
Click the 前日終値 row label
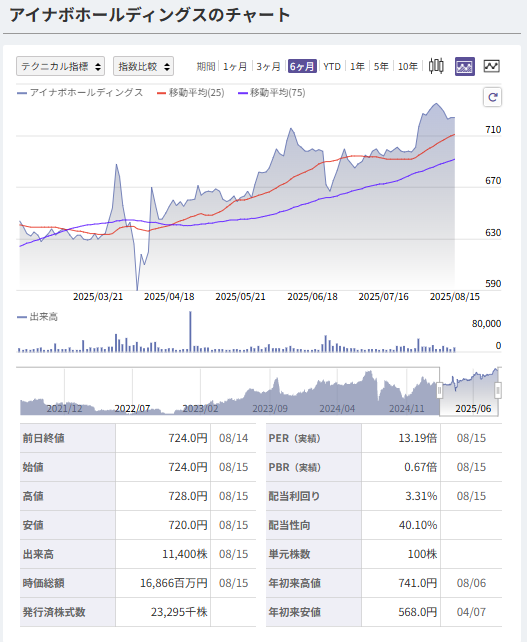(x=43, y=439)
